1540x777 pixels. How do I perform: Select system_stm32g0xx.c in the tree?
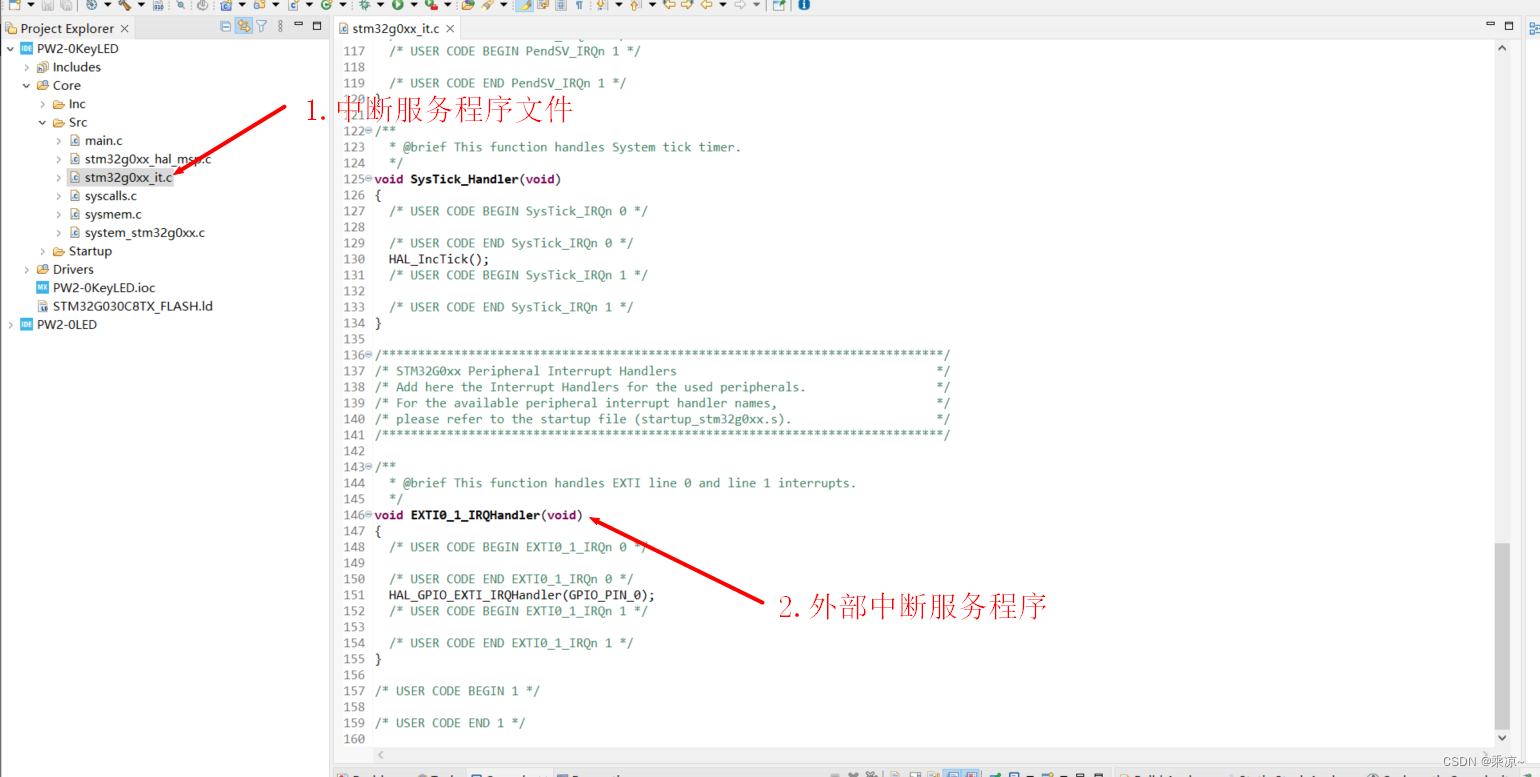point(145,233)
